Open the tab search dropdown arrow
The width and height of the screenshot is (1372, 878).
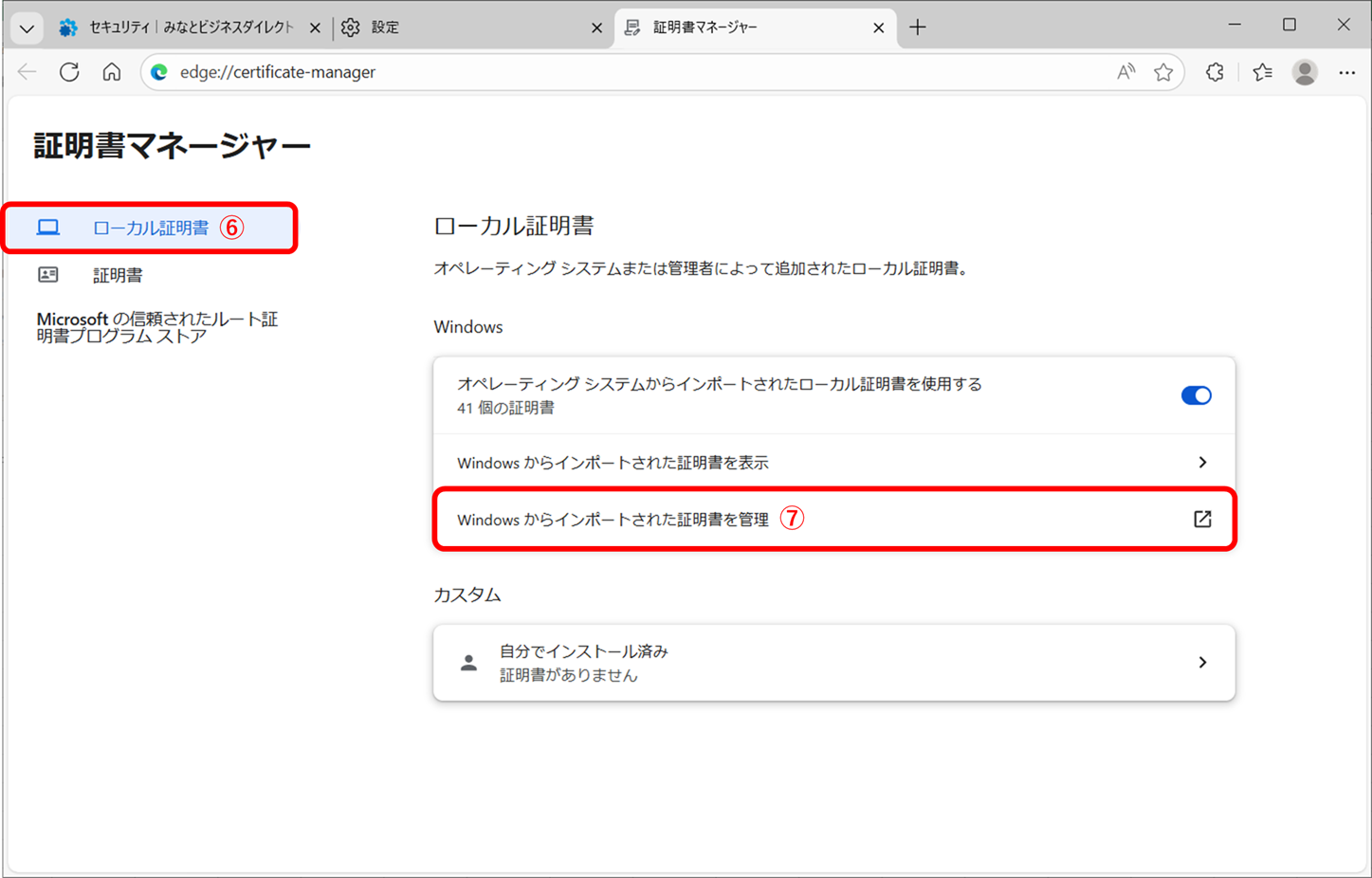pos(27,27)
